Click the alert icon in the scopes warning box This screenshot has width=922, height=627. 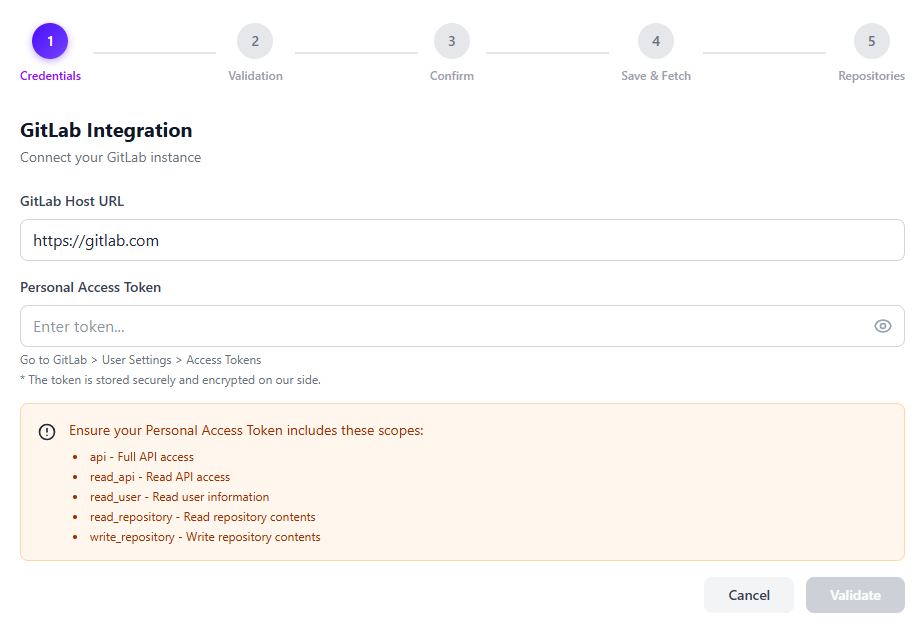pos(46,431)
